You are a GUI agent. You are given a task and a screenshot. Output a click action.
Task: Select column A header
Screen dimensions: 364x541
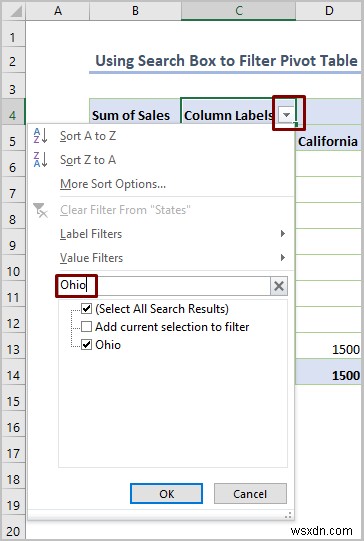58,10
